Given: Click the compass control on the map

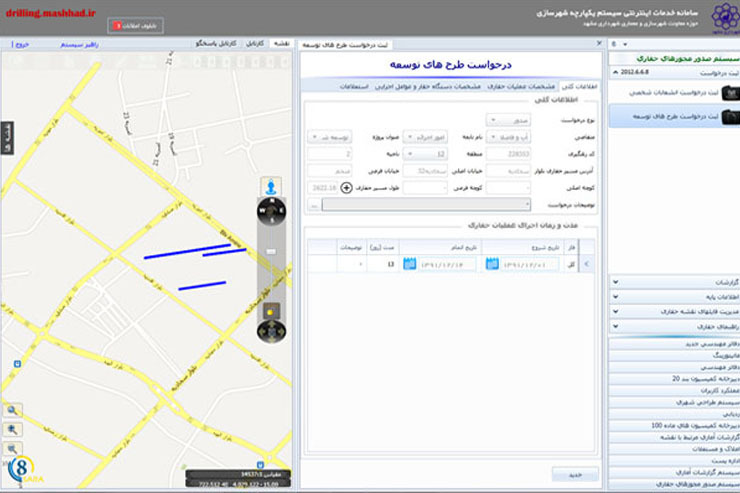Looking at the screenshot, I should (x=271, y=211).
